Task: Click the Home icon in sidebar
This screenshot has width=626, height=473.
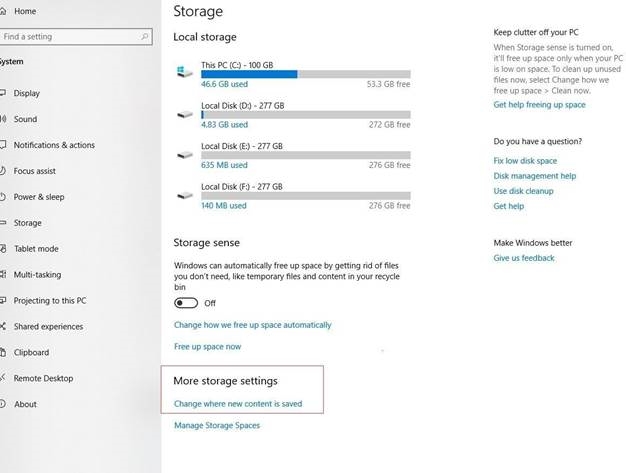Action: click(x=3, y=11)
